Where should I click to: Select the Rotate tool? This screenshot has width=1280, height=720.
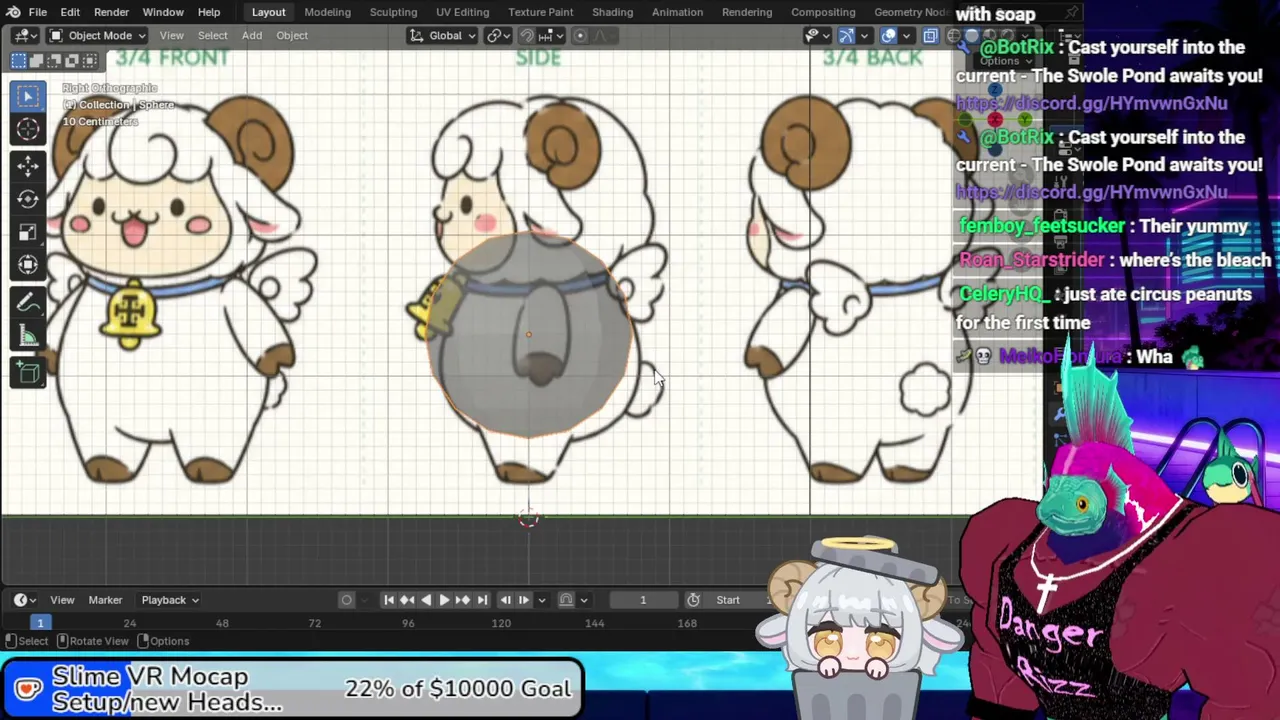coord(28,198)
